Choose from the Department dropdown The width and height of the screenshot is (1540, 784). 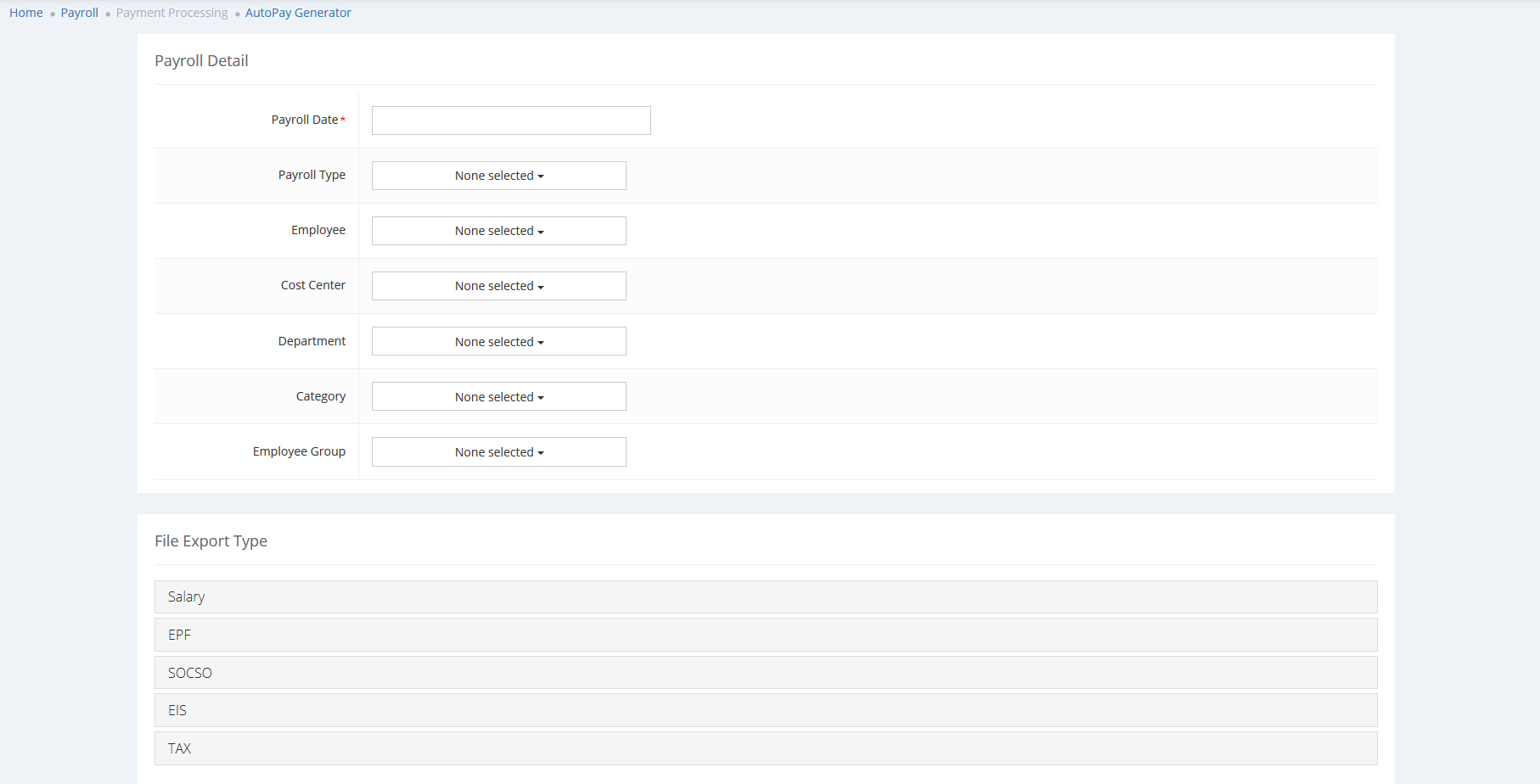[499, 341]
